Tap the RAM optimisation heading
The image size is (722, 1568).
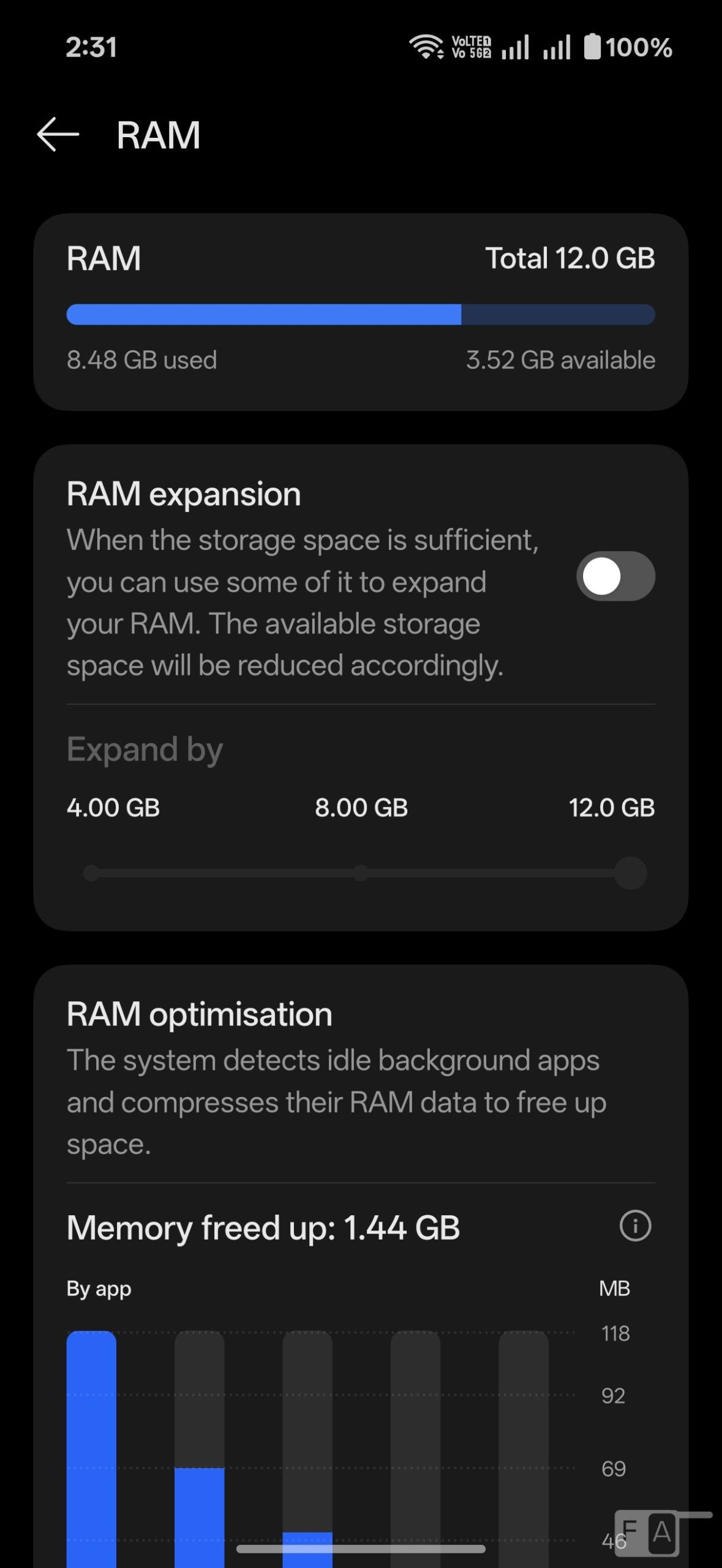[199, 1014]
